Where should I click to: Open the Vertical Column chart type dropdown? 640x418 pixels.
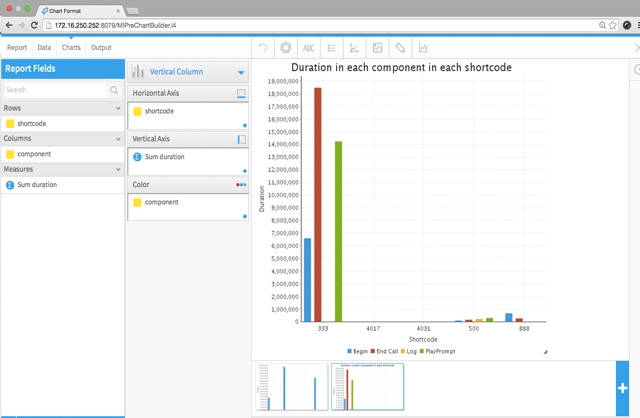[241, 72]
